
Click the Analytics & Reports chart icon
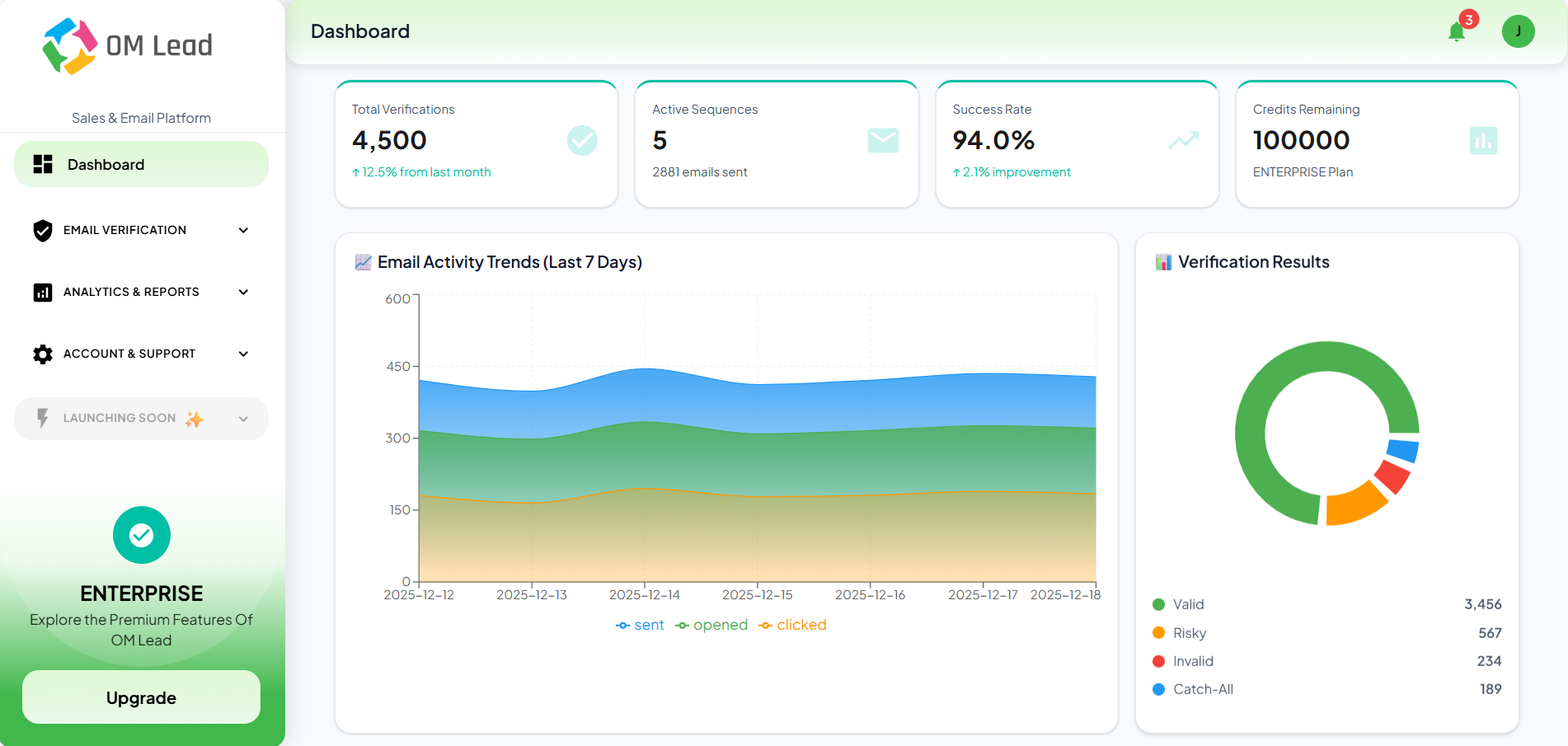coord(42,292)
